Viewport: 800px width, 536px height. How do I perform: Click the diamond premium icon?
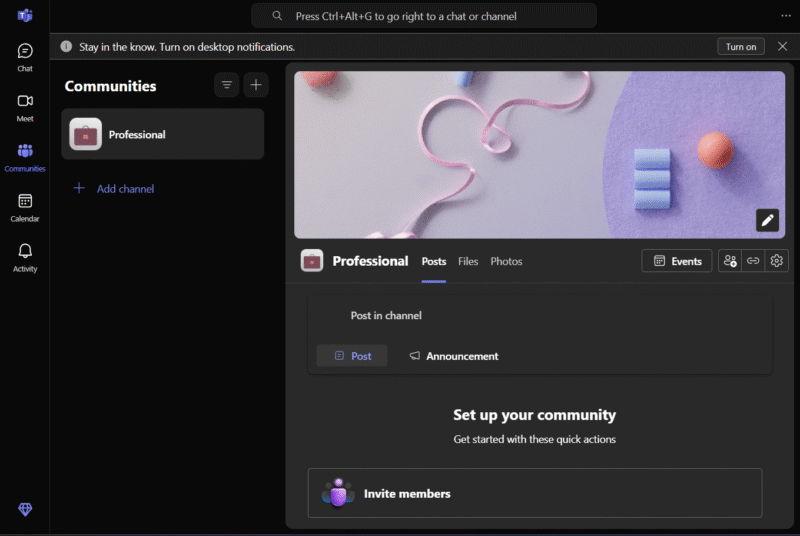click(25, 509)
